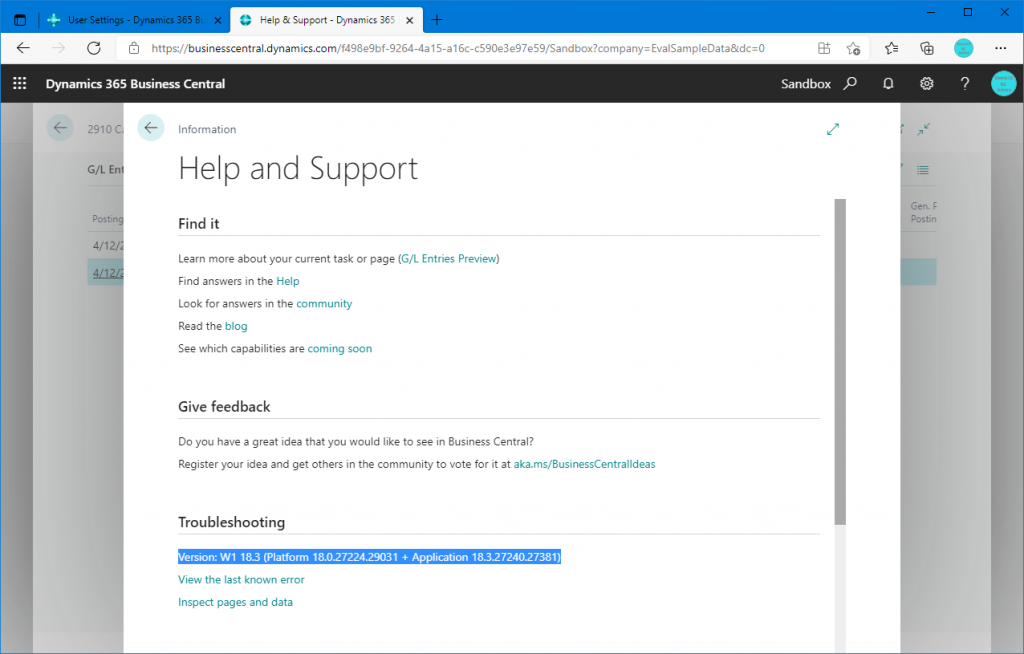Screen dimensions: 1024x654
Task: Open the Edge browser profile avatar
Action: (963, 48)
